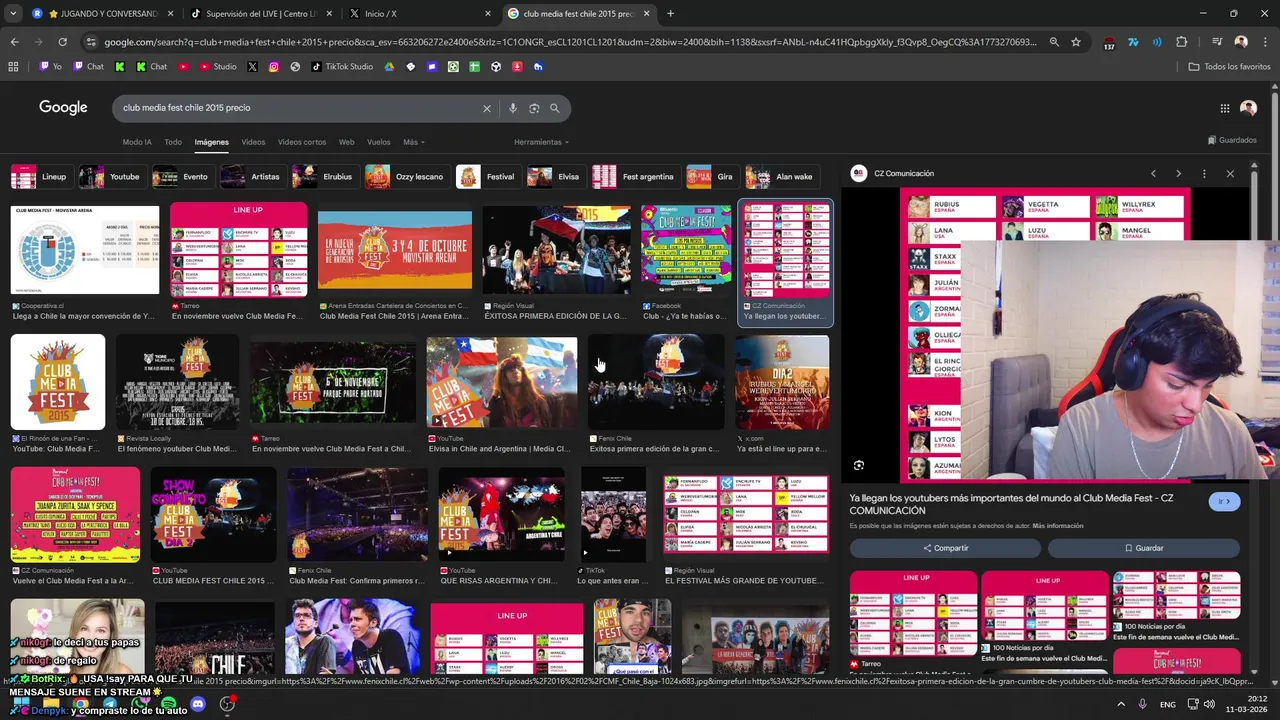This screenshot has width=1280, height=720.
Task: Switch to the Todo results tab
Action: click(x=173, y=142)
